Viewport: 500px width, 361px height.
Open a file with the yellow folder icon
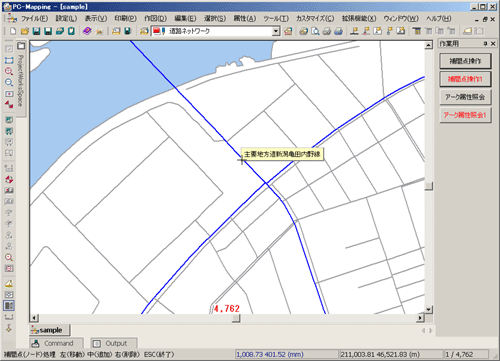tap(24, 31)
